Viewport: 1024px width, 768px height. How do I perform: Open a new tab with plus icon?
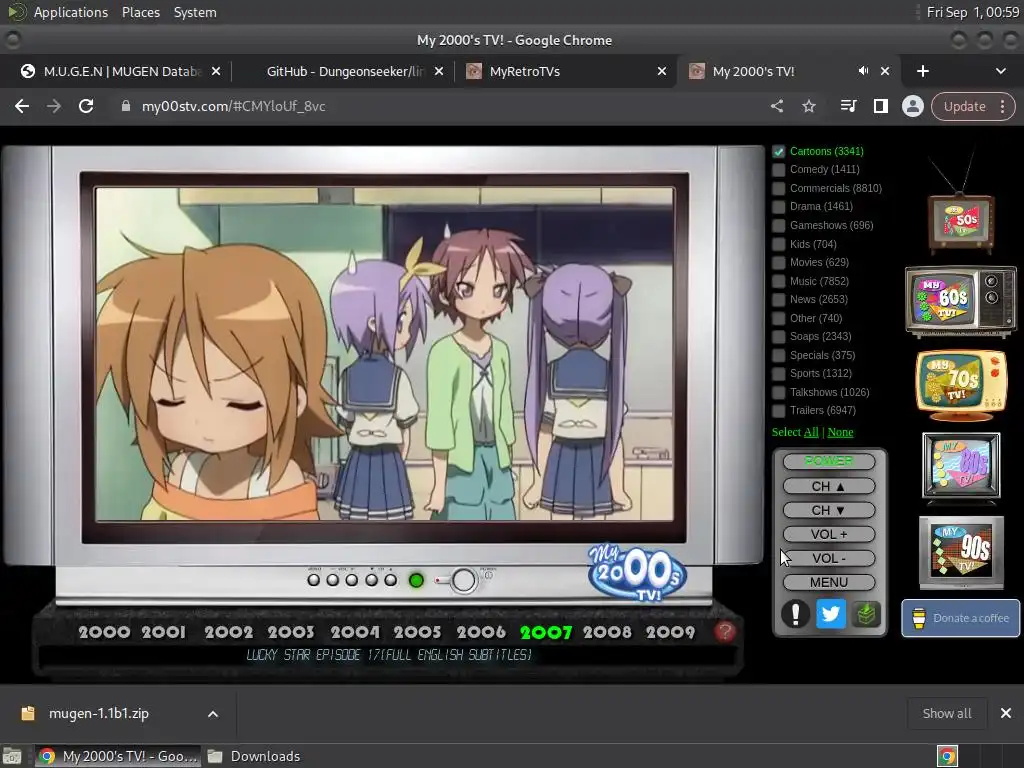(x=923, y=71)
